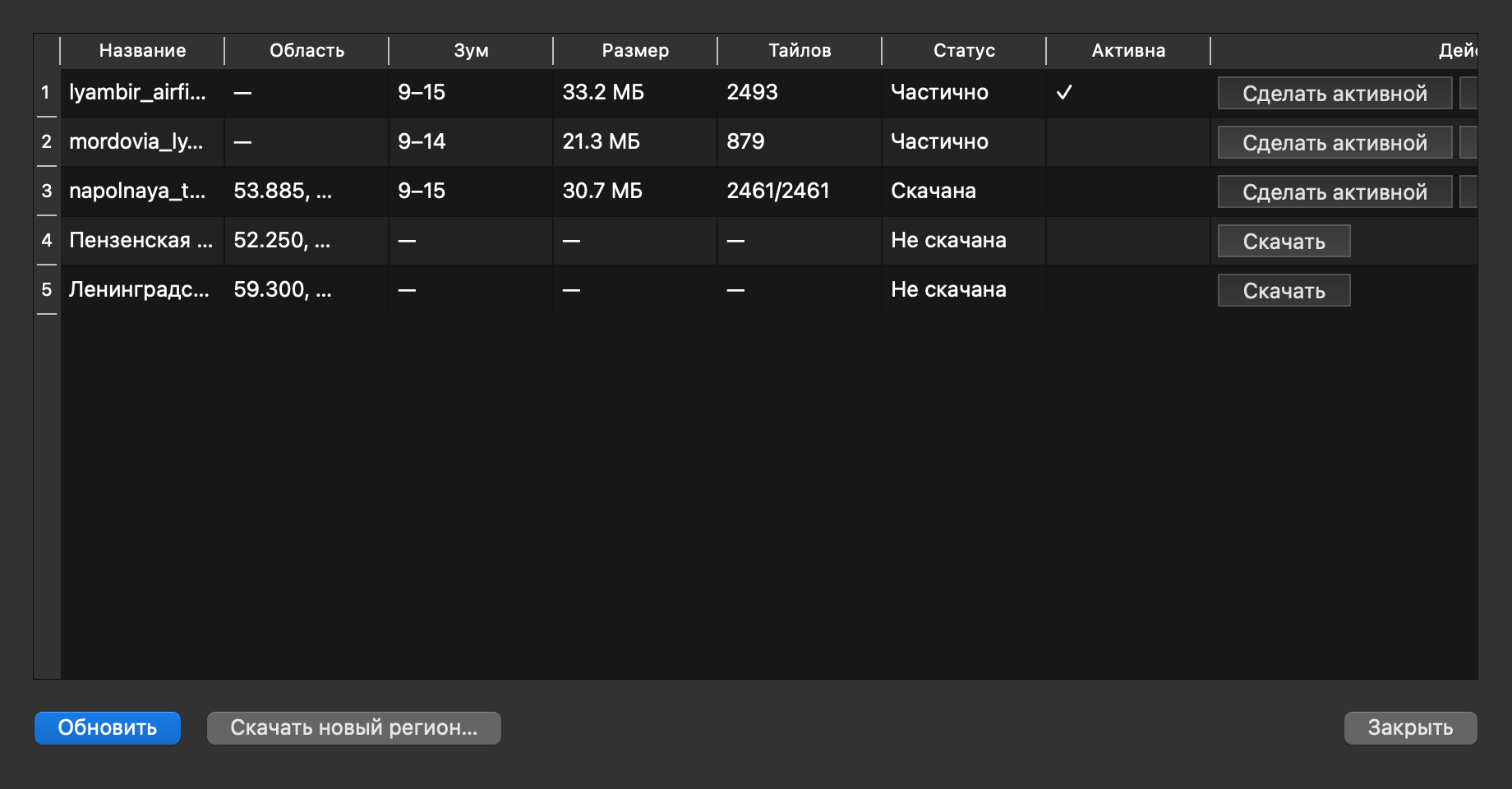Sort by Размер column header
This screenshot has height=789, width=1512.
pos(635,50)
